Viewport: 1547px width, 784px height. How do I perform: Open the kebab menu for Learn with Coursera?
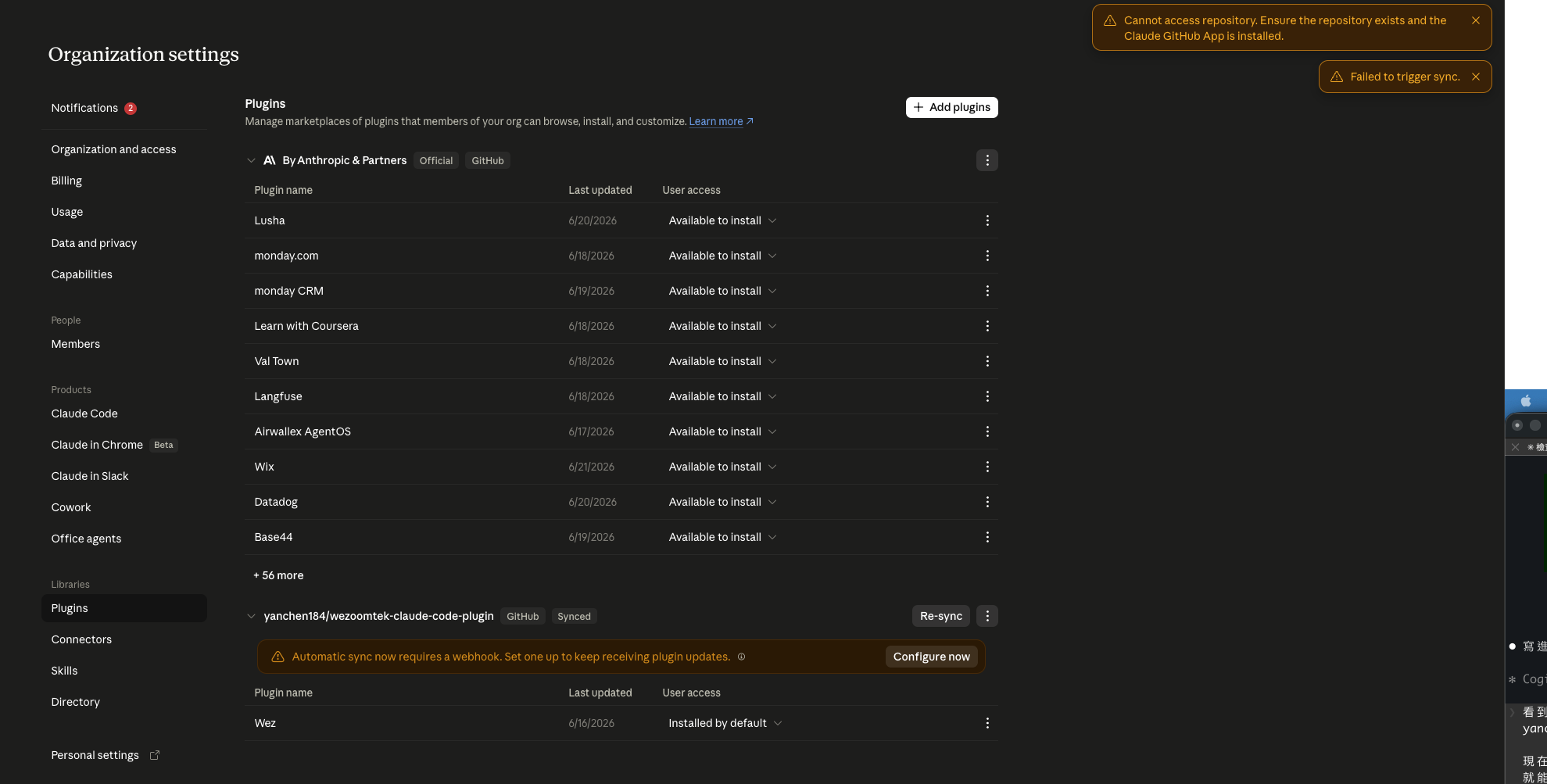(x=987, y=326)
